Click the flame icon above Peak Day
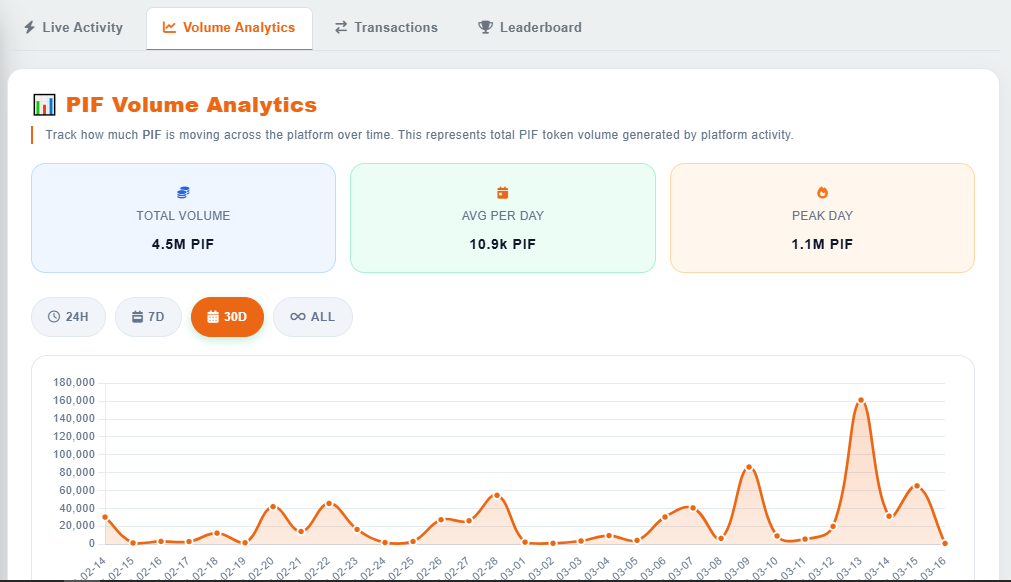Screen dimensions: 1011x582 (x=822, y=192)
